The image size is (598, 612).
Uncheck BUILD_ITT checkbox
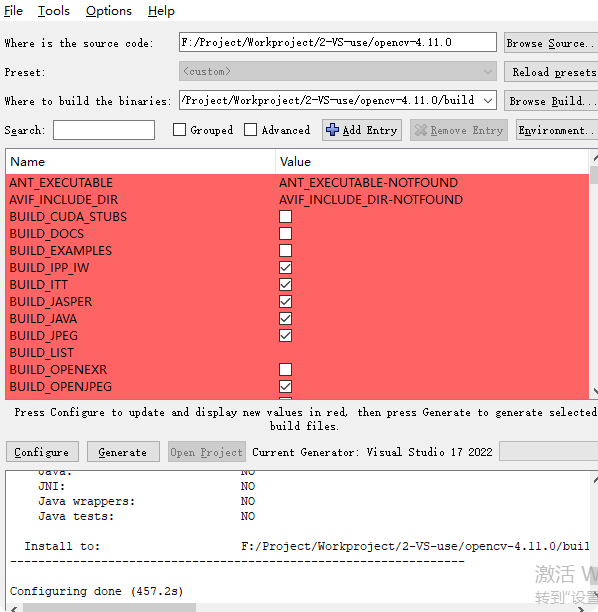point(285,285)
